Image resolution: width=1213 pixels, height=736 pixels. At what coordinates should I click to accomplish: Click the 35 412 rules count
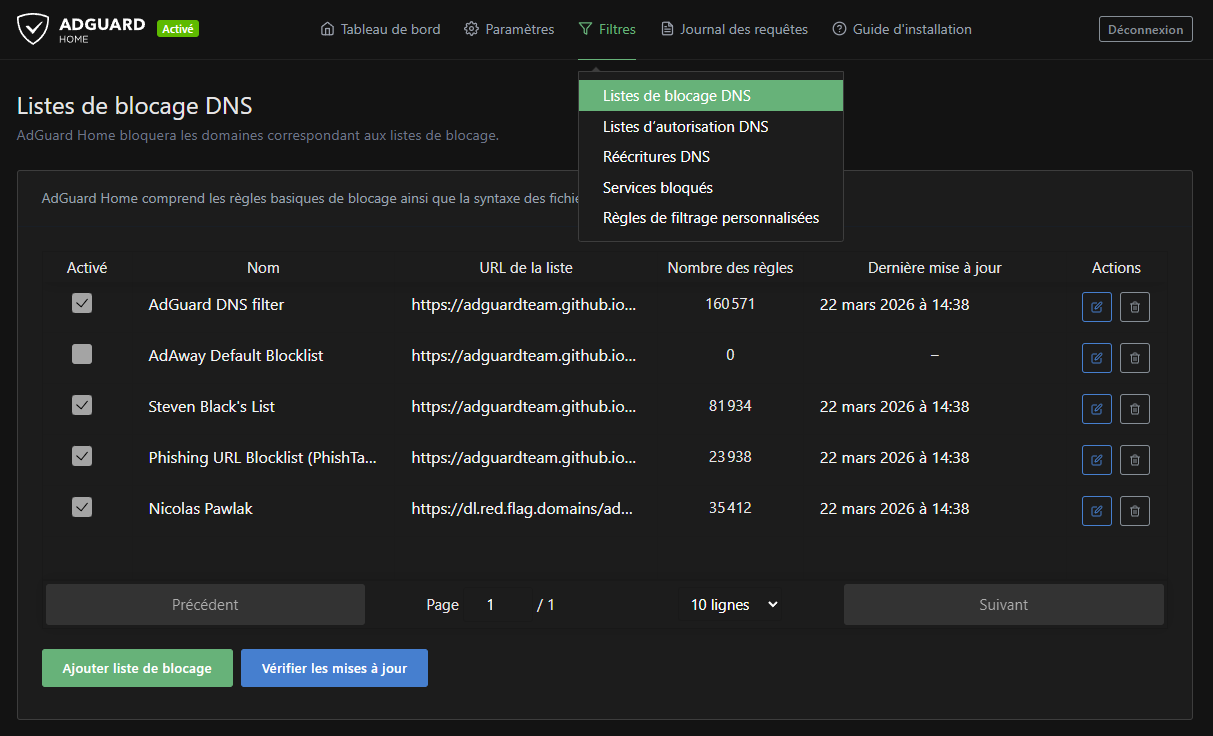coord(730,507)
